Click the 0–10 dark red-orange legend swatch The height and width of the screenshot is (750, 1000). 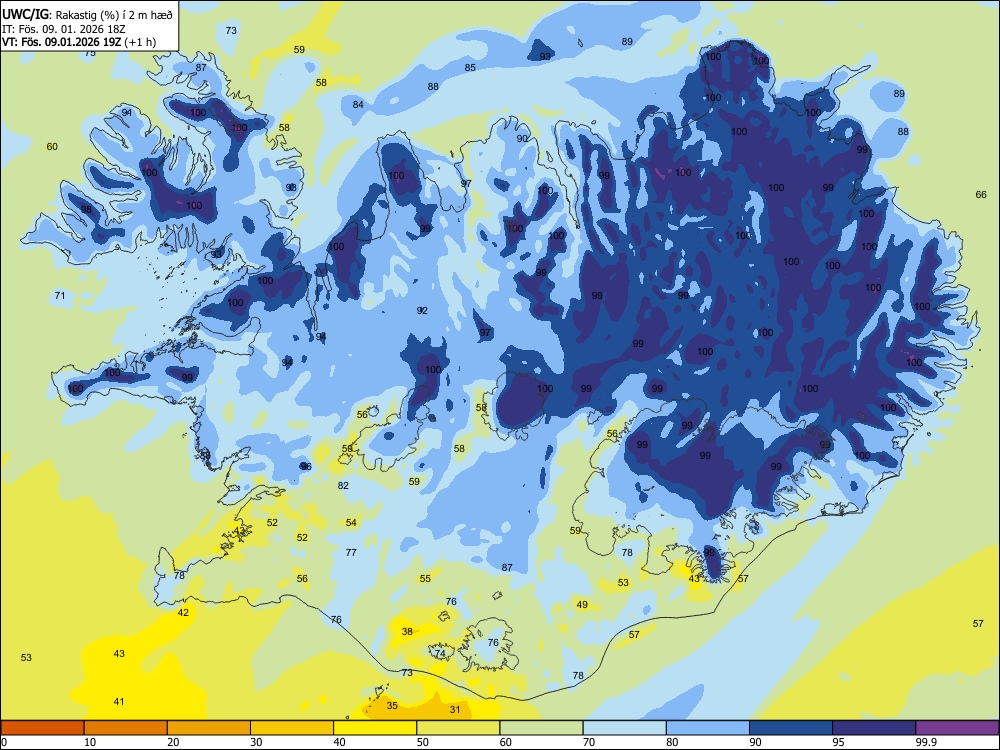pos(42,728)
